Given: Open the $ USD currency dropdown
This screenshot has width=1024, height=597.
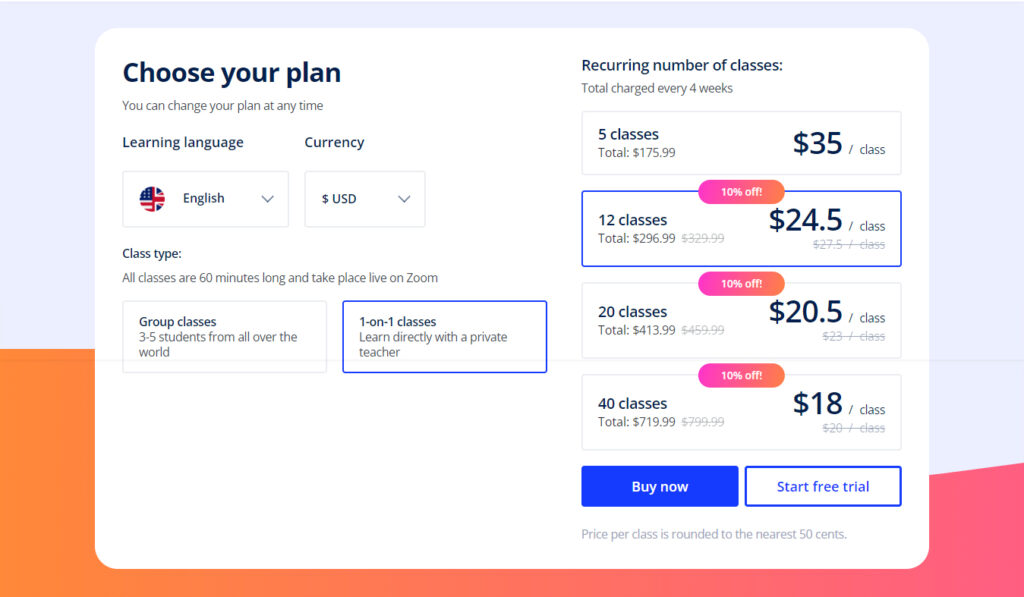Looking at the screenshot, I should coord(365,199).
